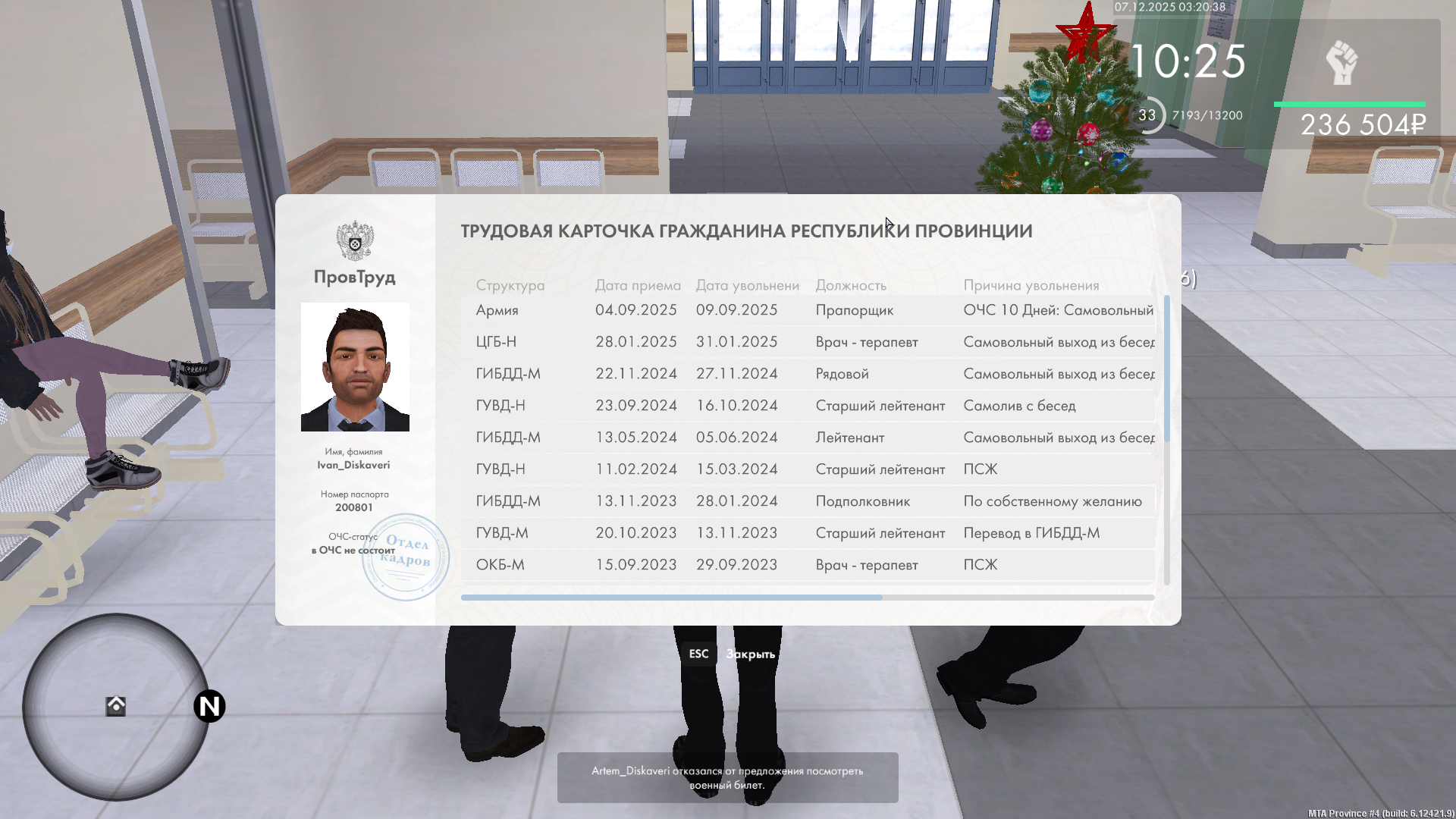Image resolution: width=1456 pixels, height=819 pixels.
Task: Click the Закрыть close label
Action: pos(750,654)
